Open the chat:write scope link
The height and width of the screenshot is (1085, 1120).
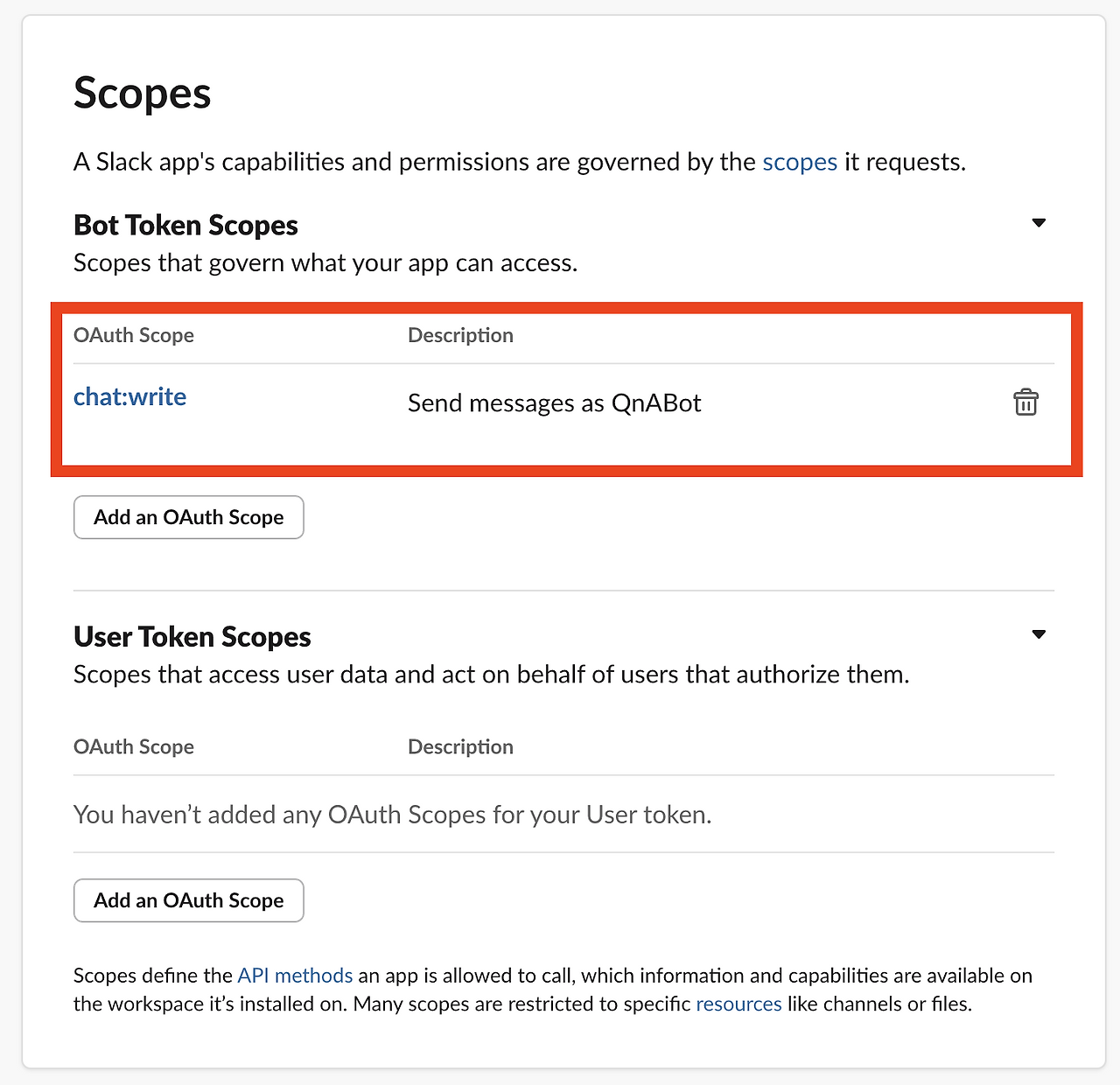tap(129, 397)
